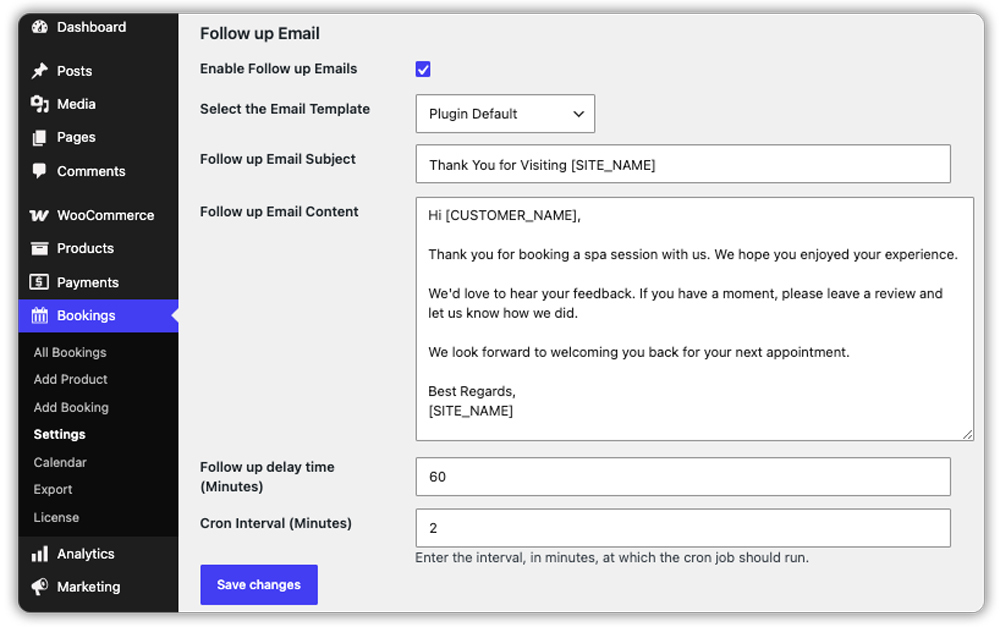This screenshot has height=627, width=1000.
Task: Open the Plugin Default email template dropdown
Action: point(505,114)
